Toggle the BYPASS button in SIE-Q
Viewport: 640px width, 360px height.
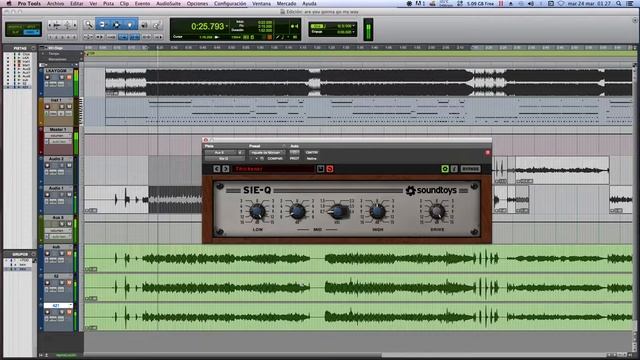click(471, 169)
